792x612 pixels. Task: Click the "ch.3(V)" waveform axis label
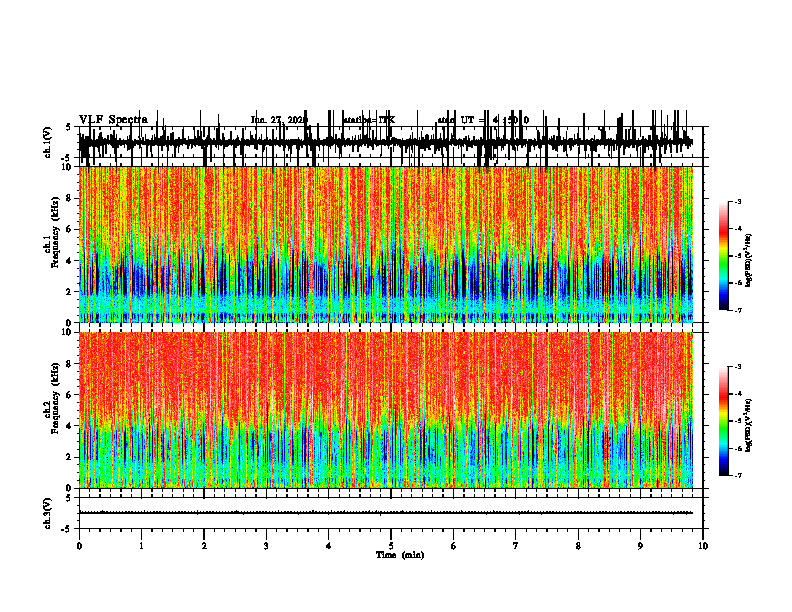(48, 513)
